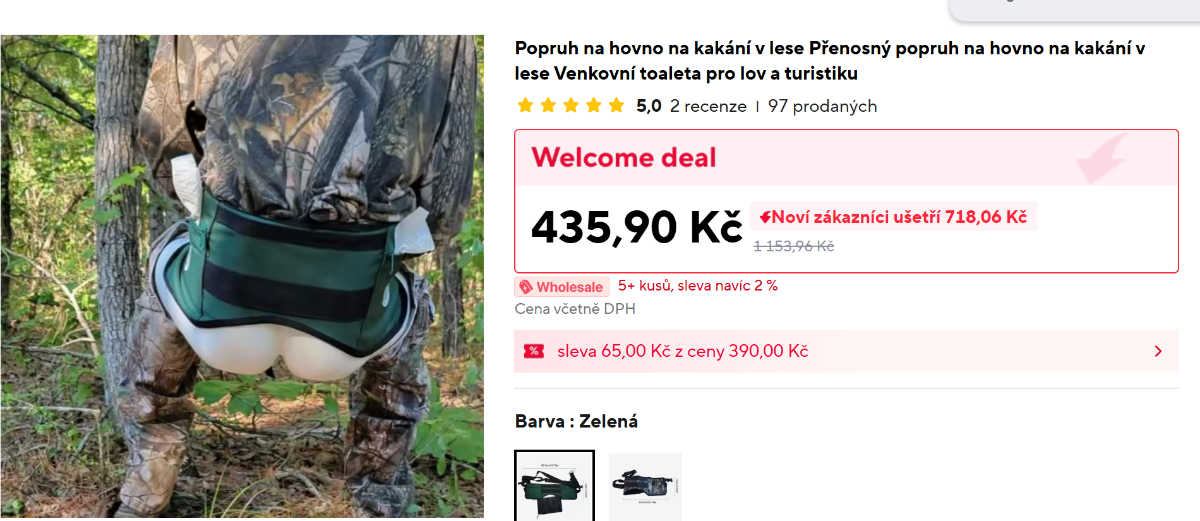Click the down-arrow icon before Noví zákazníci
The width and height of the screenshot is (1200, 521).
pyautogui.click(x=765, y=217)
